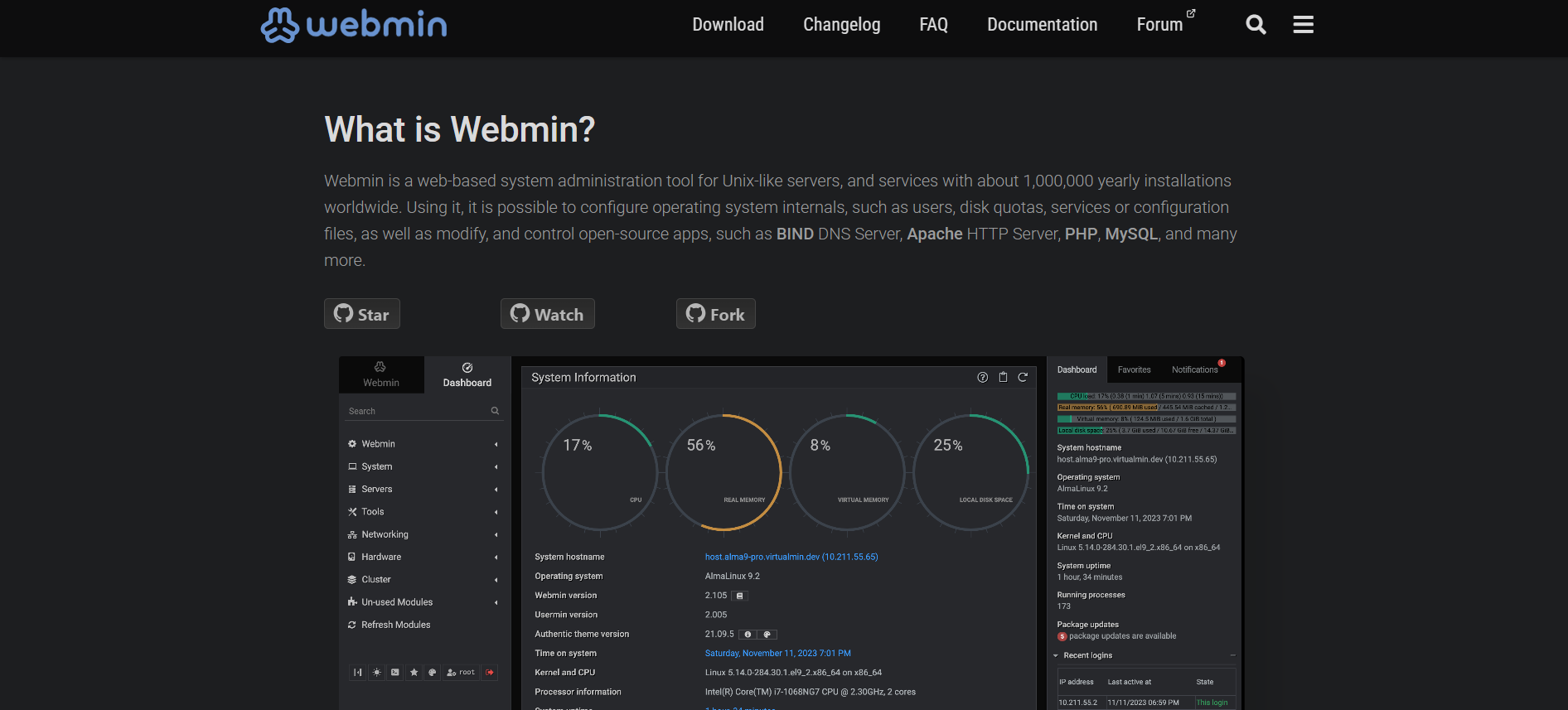Image resolution: width=1568 pixels, height=710 pixels.
Task: Open the site search magnifier icon
Action: pos(1256,25)
